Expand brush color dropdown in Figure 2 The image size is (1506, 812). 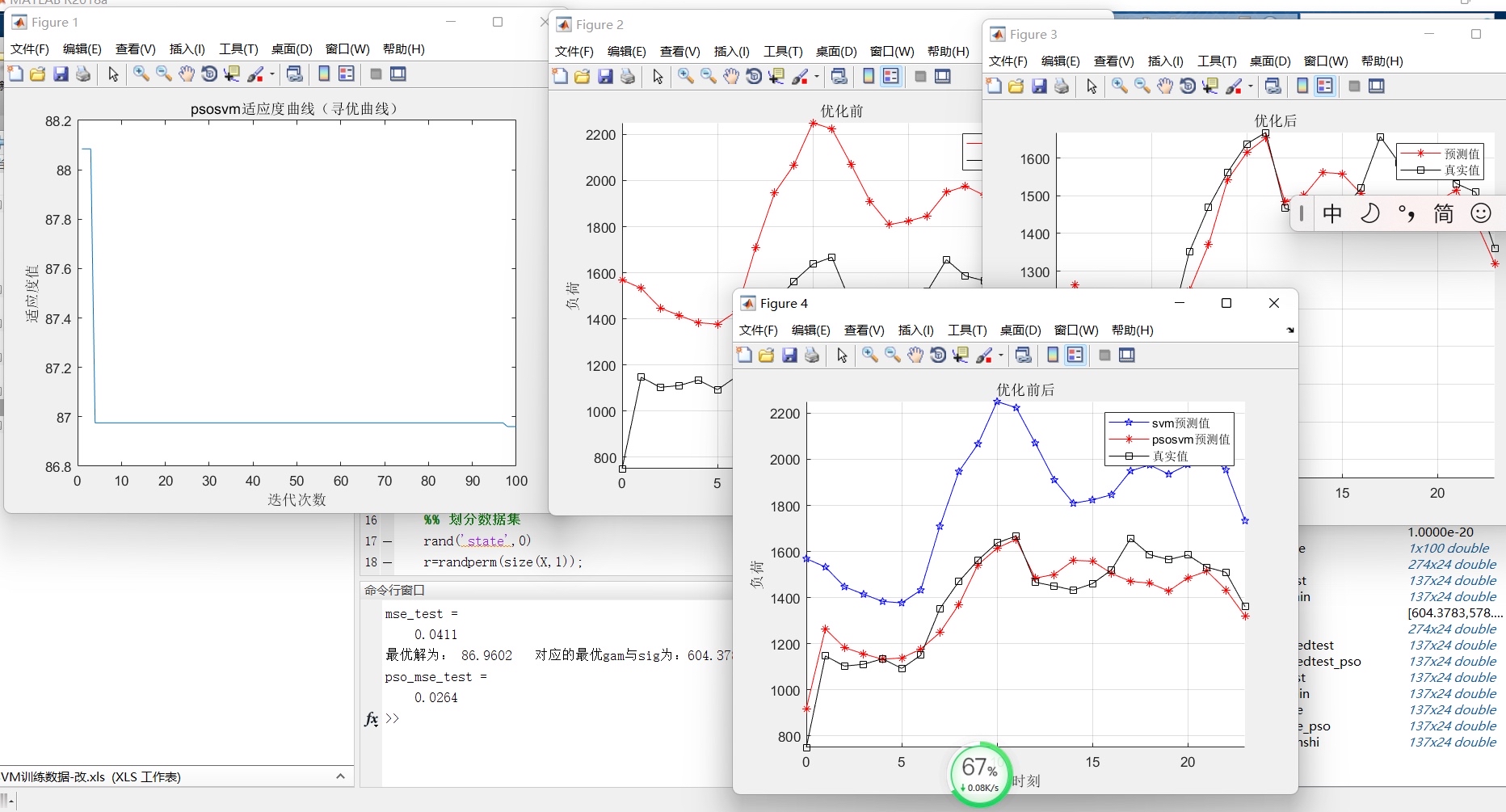pos(817,77)
